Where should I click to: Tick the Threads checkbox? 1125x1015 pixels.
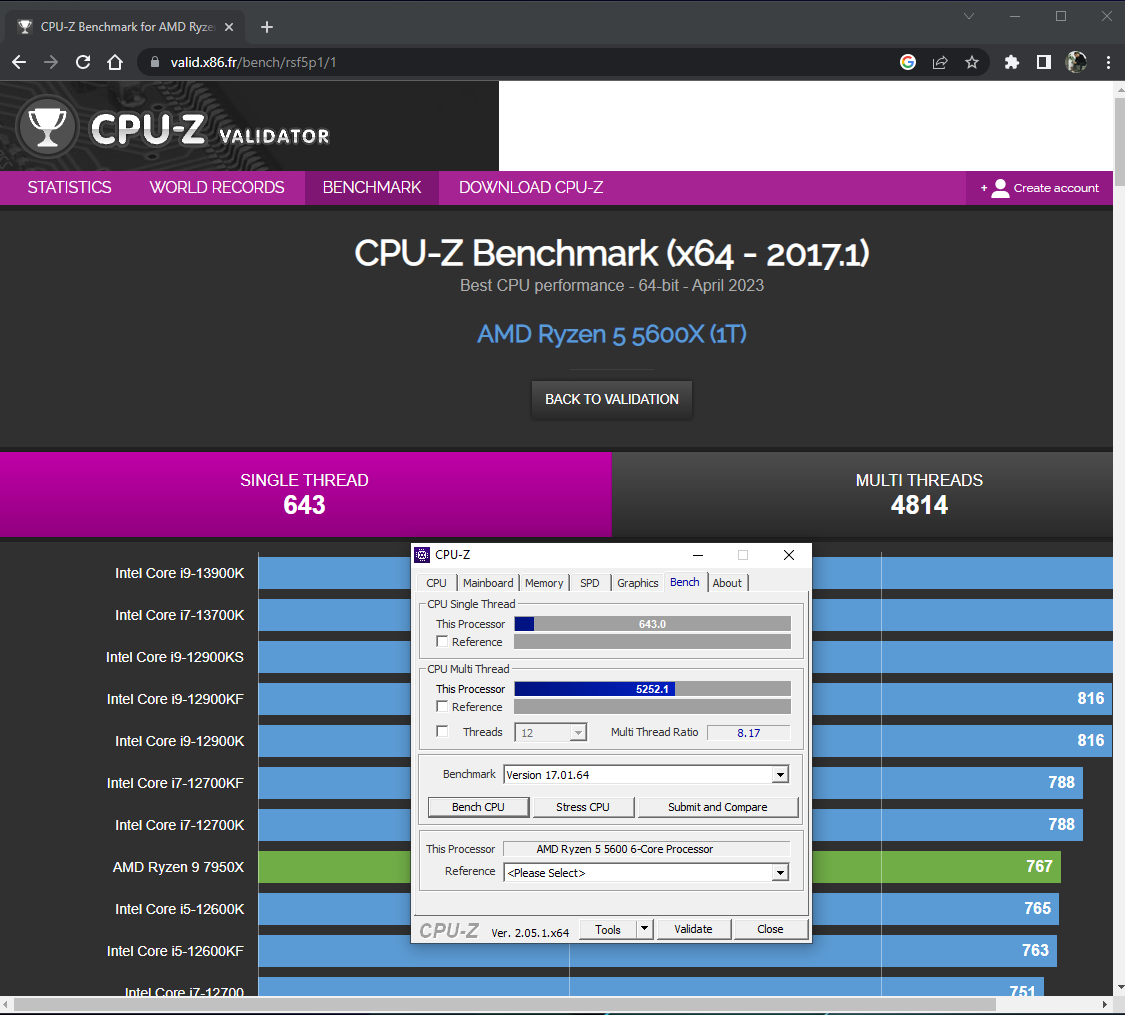click(442, 732)
